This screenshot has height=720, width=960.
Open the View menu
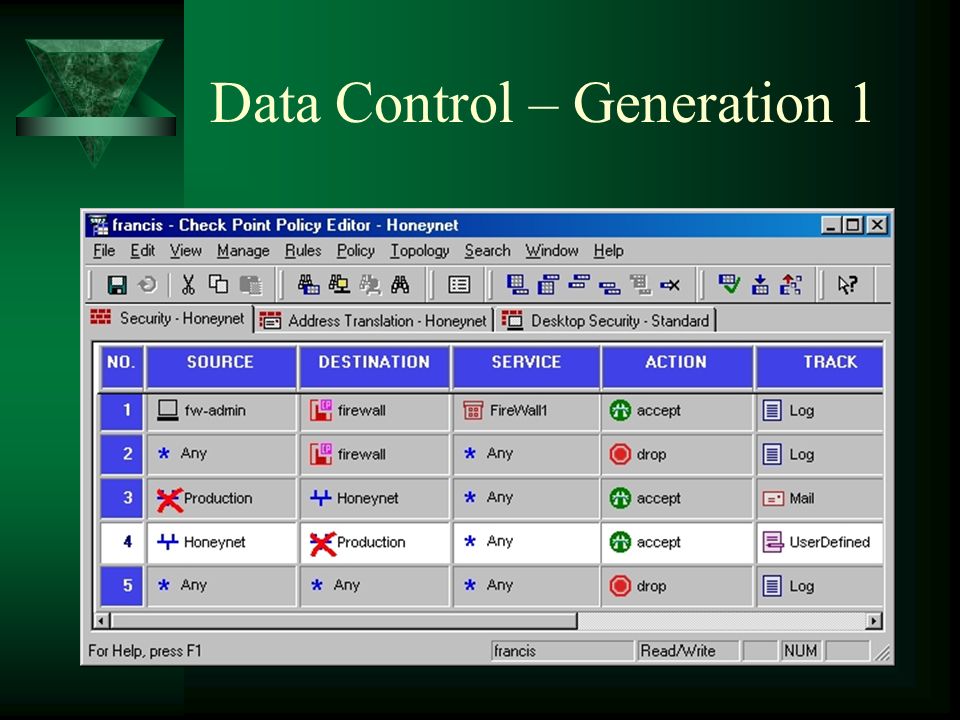[186, 251]
